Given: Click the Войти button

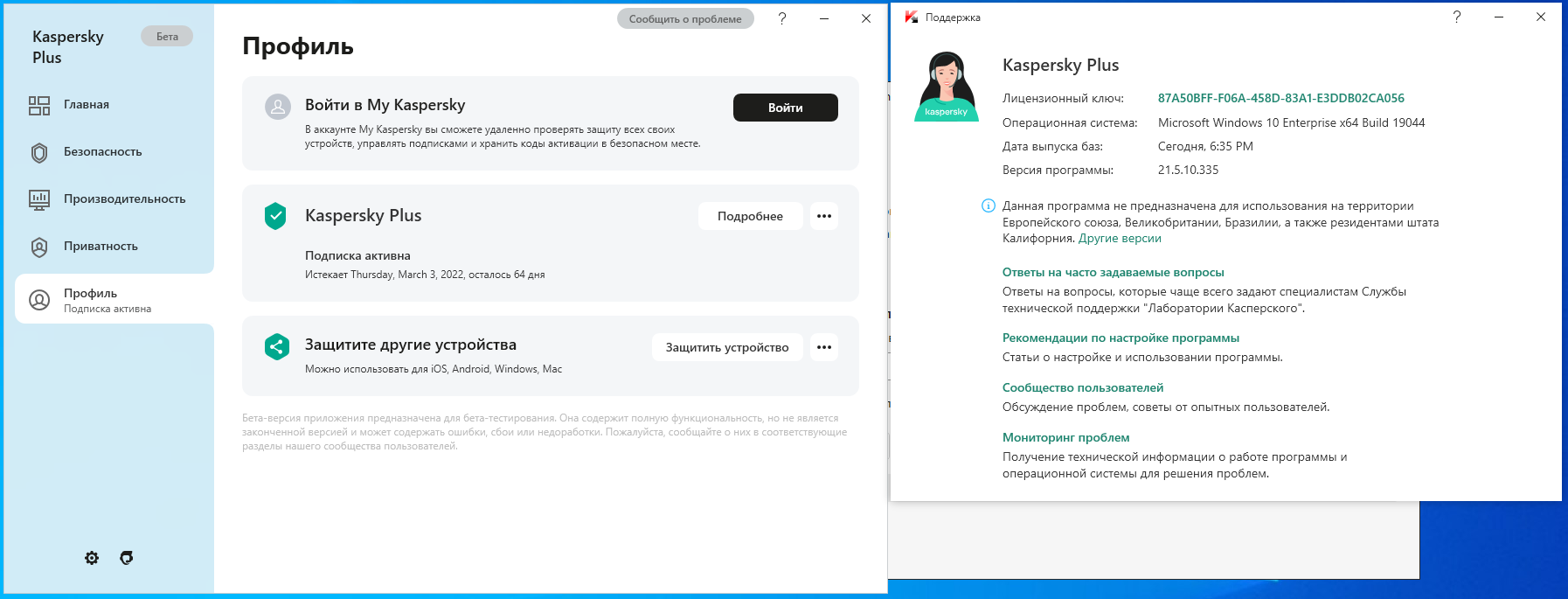Looking at the screenshot, I should click(x=786, y=108).
